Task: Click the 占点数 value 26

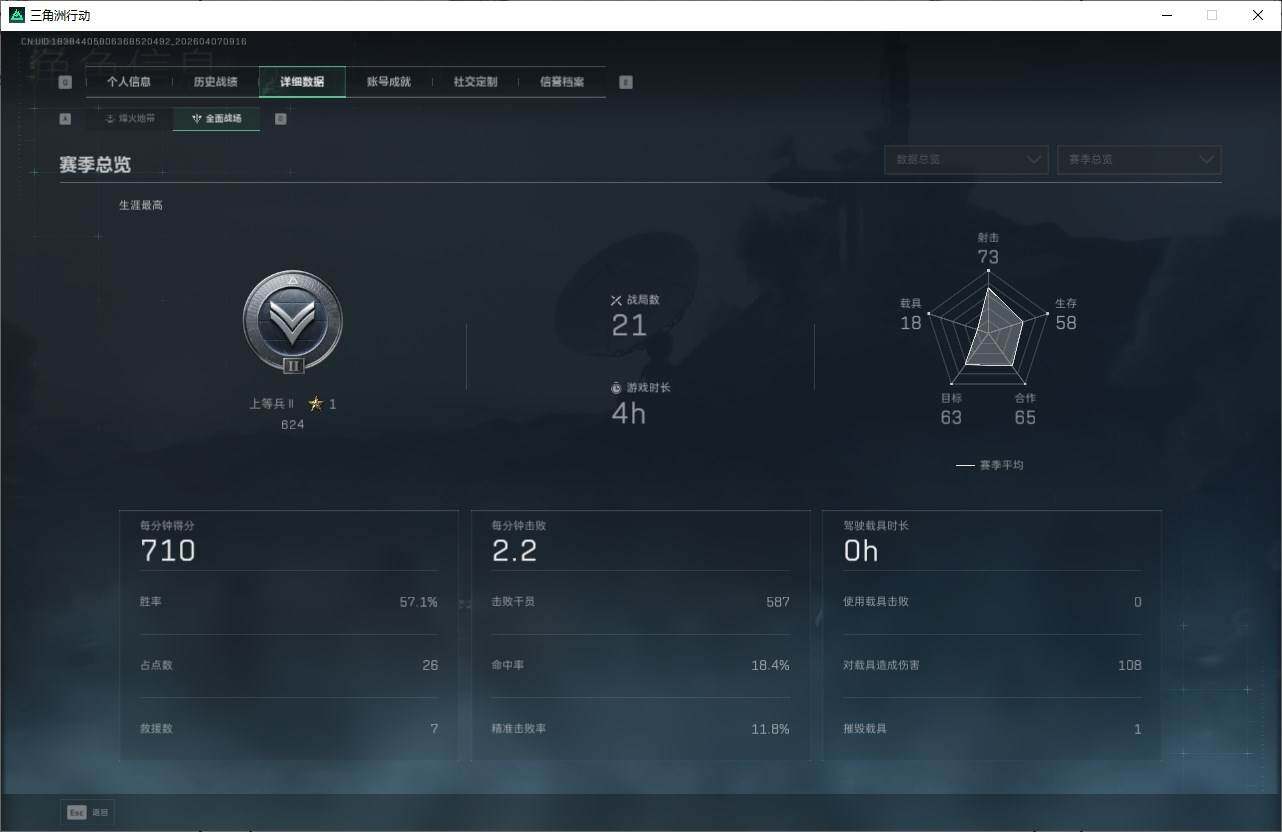Action: coord(430,665)
